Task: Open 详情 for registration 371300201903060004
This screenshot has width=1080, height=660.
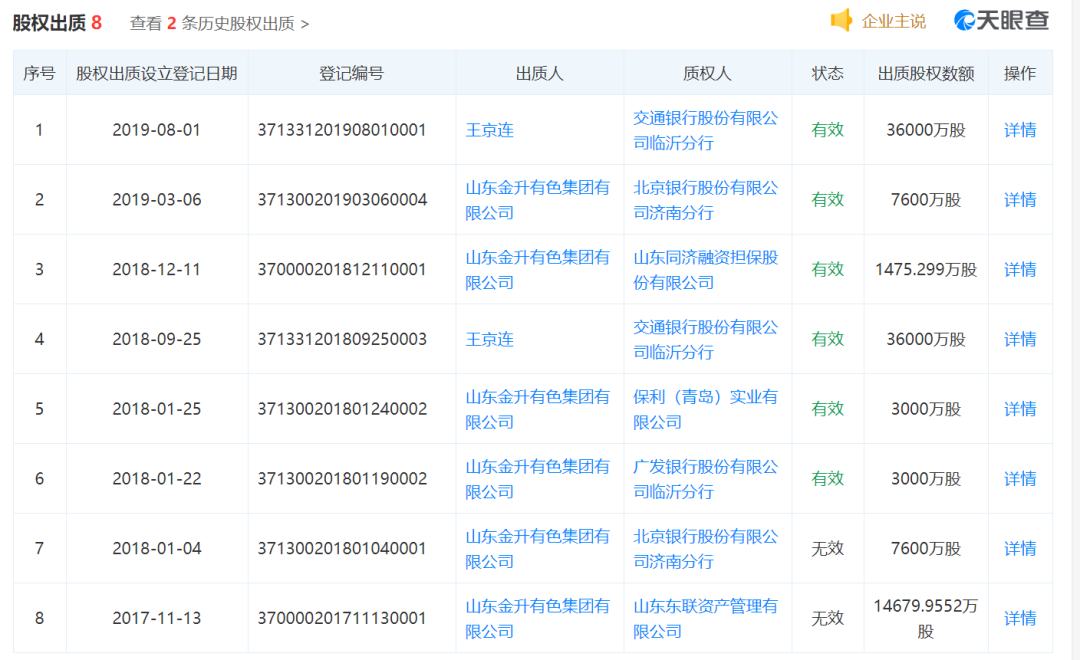Action: point(1019,200)
